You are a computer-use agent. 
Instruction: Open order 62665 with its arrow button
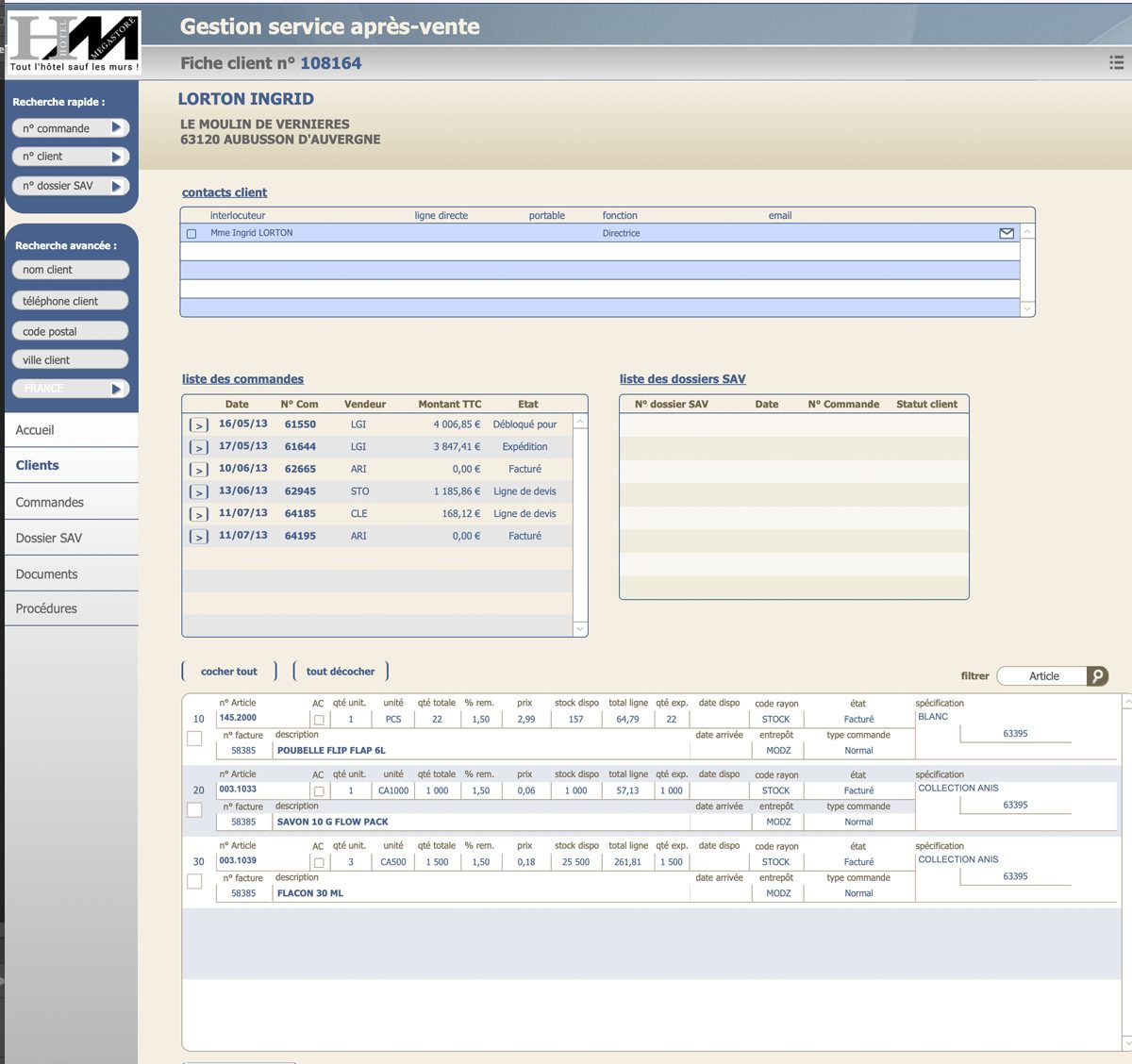(x=199, y=469)
